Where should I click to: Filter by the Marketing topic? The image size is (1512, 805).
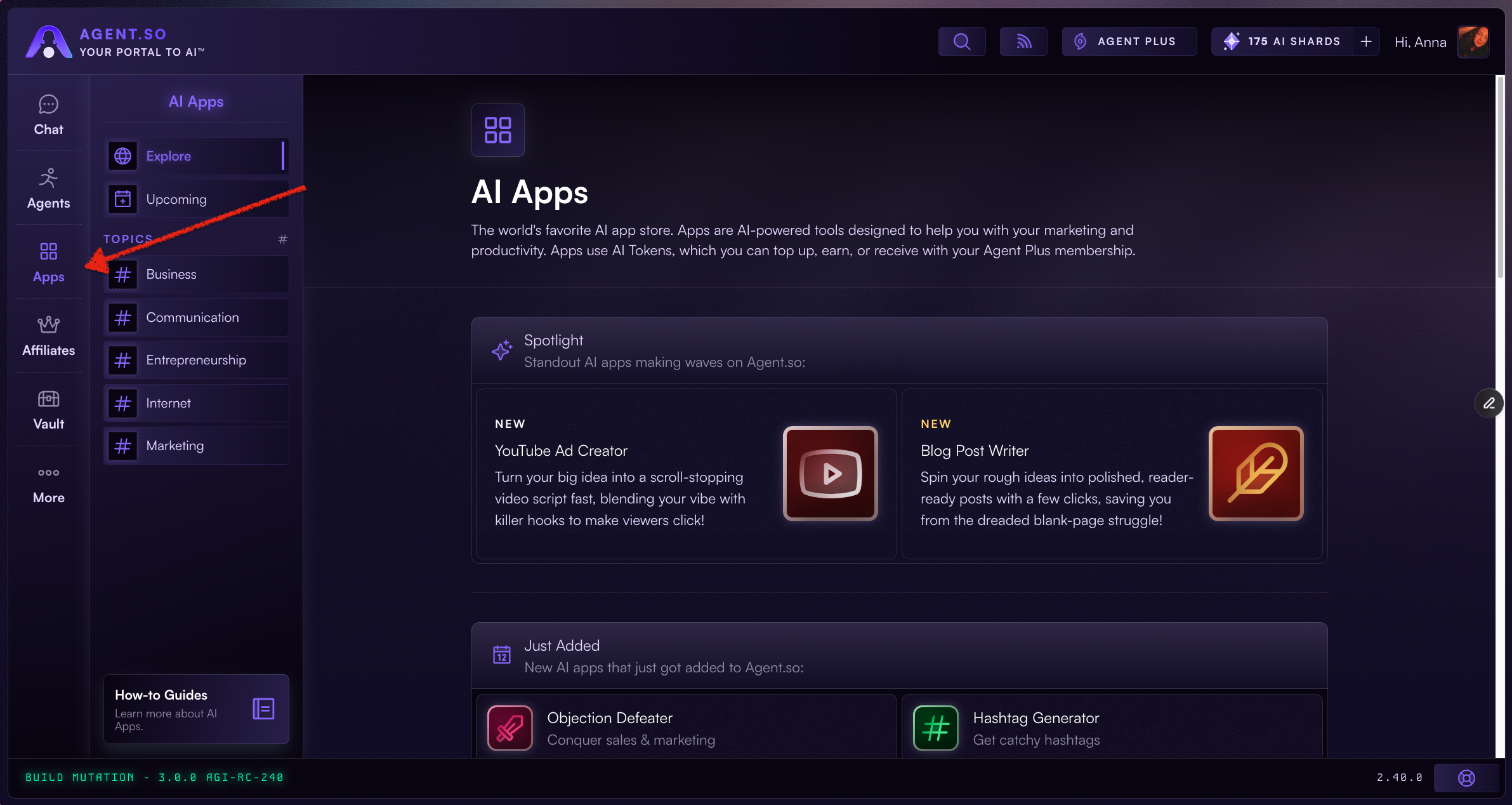(x=195, y=446)
